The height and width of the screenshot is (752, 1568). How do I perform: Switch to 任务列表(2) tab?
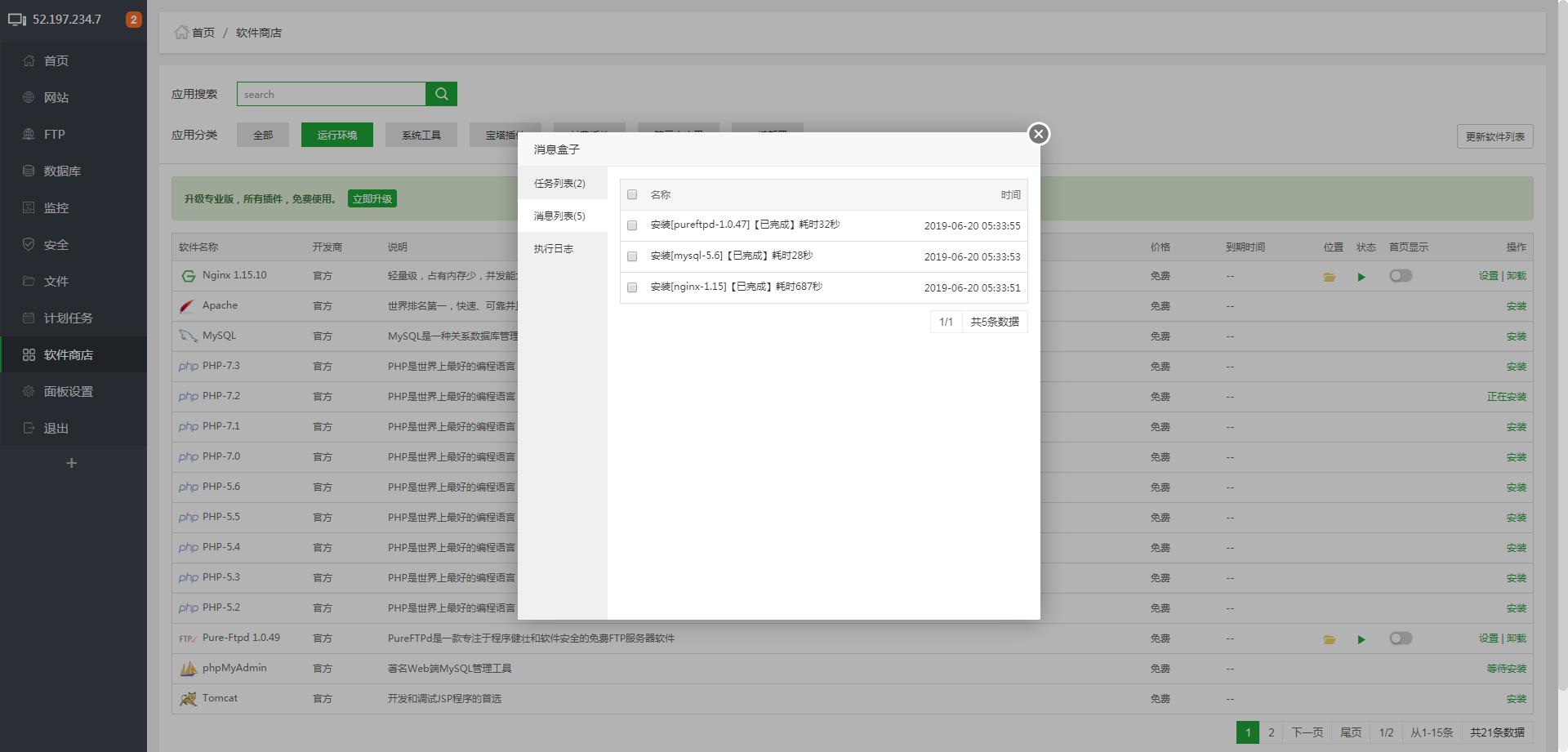tap(559, 184)
